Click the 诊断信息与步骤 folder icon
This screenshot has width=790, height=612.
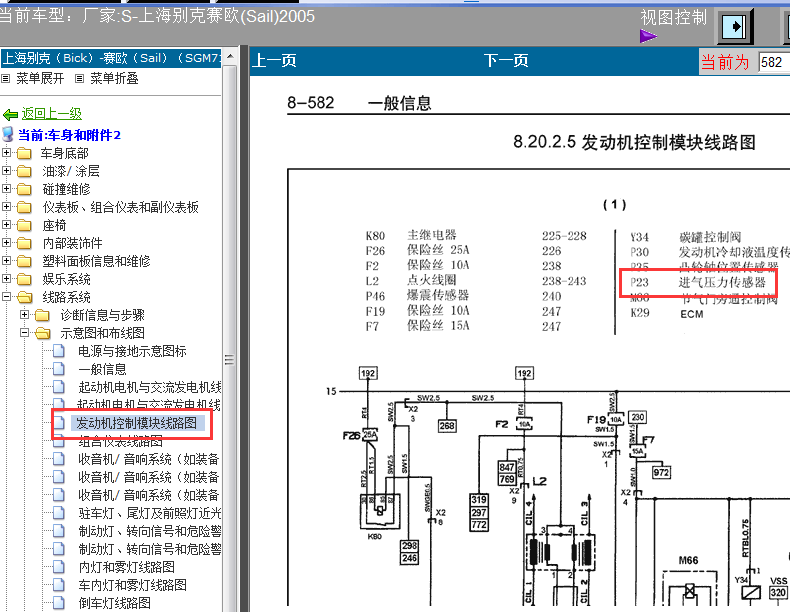(42, 315)
